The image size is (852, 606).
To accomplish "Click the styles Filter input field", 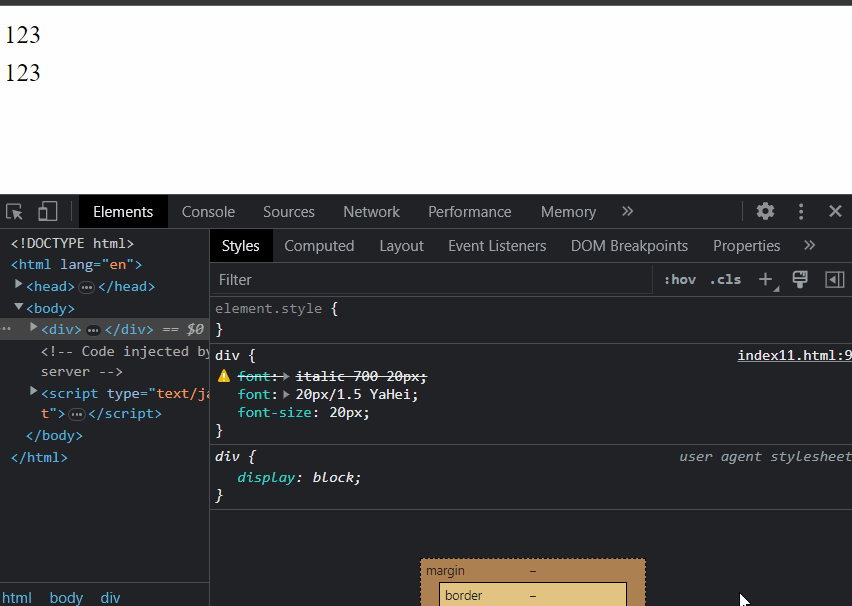I will (432, 280).
